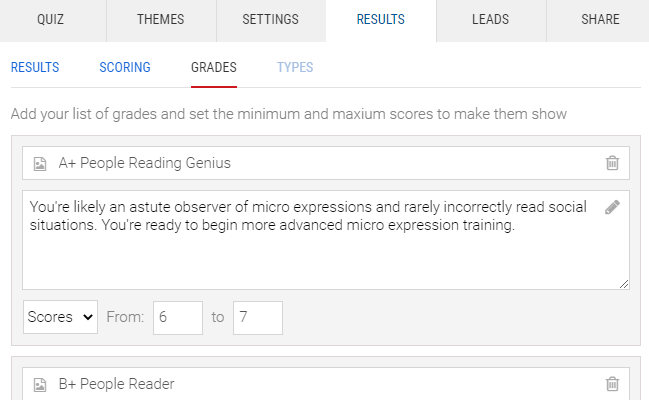649x400 pixels.
Task: Switch to the SCORING sub-tab
Action: point(125,67)
